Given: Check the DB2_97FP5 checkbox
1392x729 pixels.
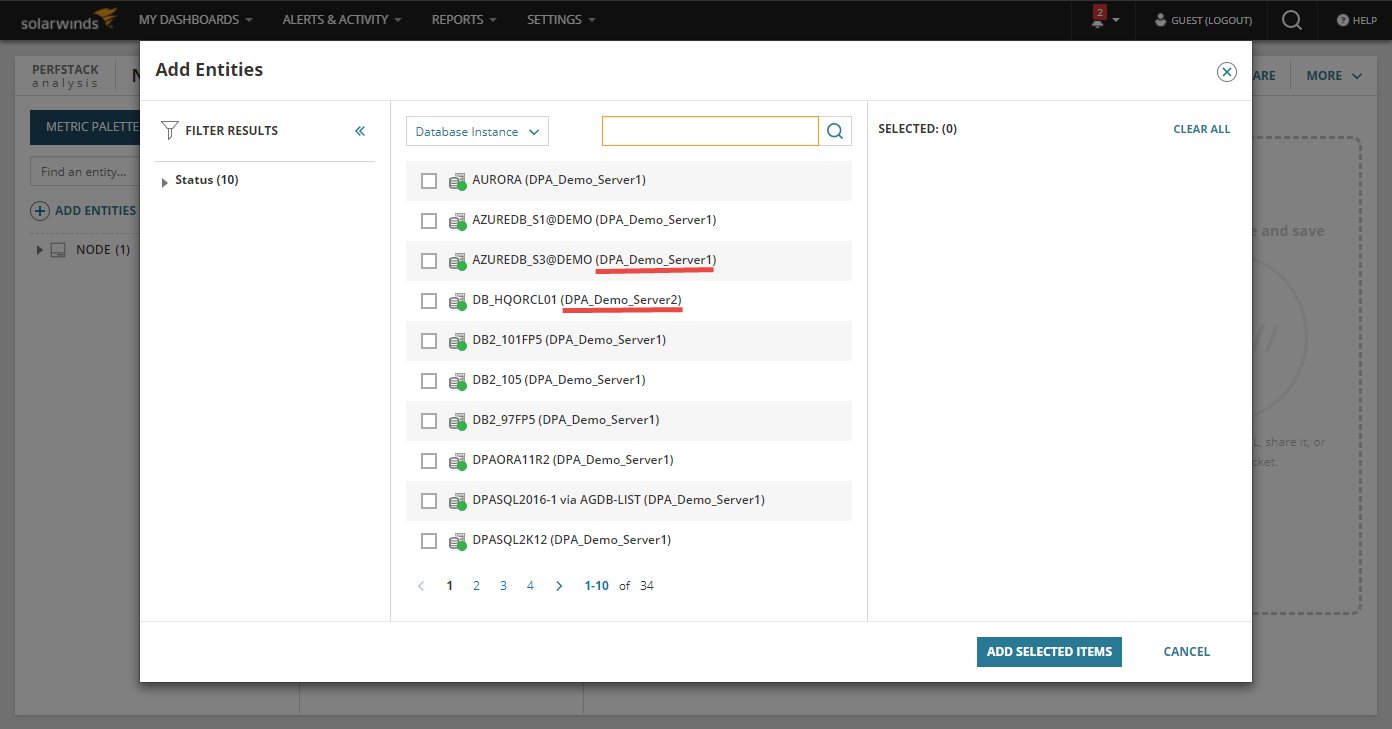Looking at the screenshot, I should [x=429, y=421].
